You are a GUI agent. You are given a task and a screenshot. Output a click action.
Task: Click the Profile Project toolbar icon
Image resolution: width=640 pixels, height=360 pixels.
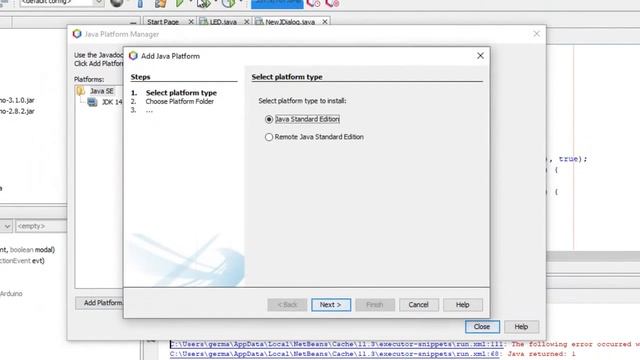pyautogui.click(x=228, y=3)
